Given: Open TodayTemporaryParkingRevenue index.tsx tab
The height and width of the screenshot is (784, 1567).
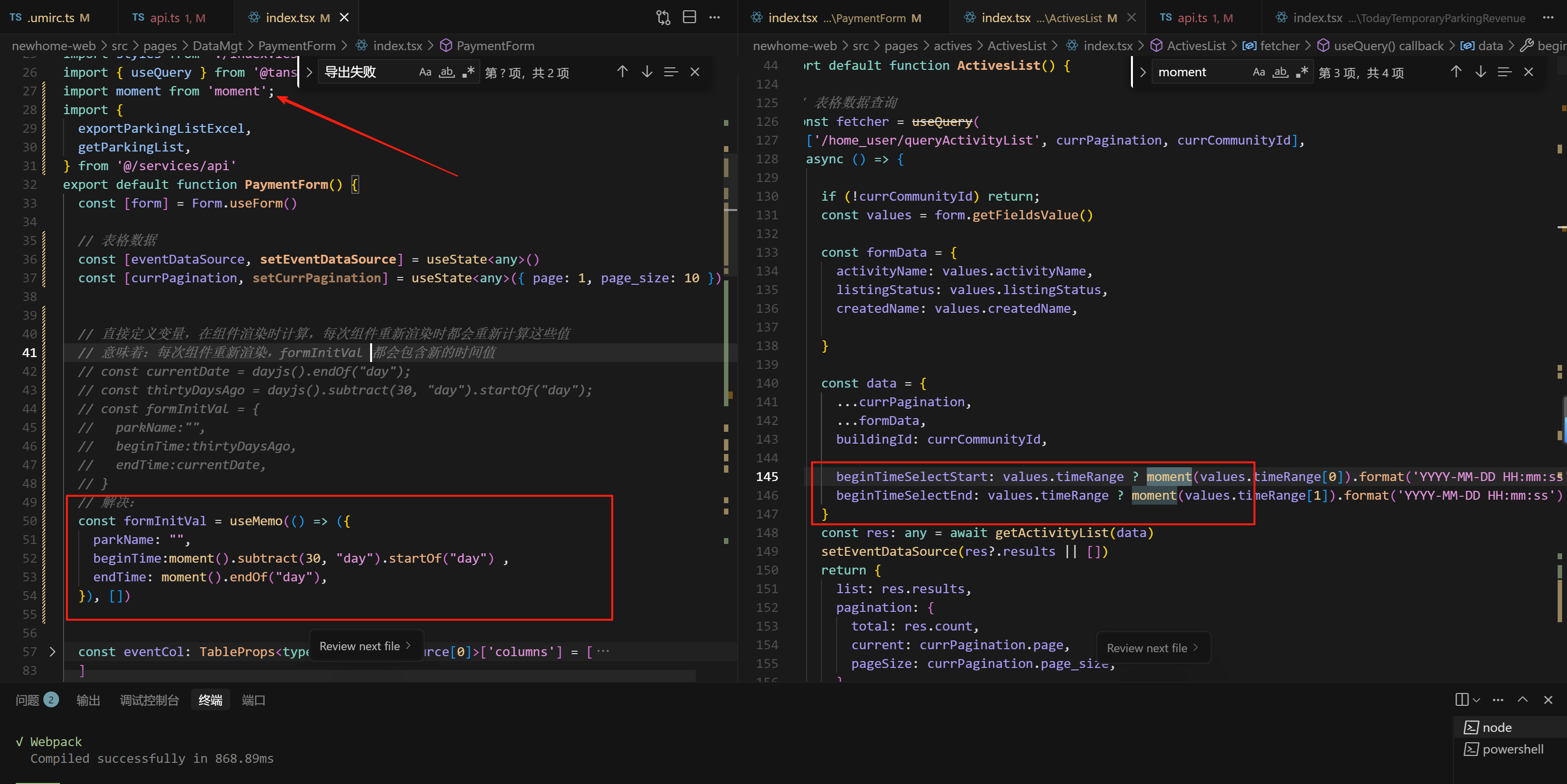Looking at the screenshot, I should tap(1399, 18).
